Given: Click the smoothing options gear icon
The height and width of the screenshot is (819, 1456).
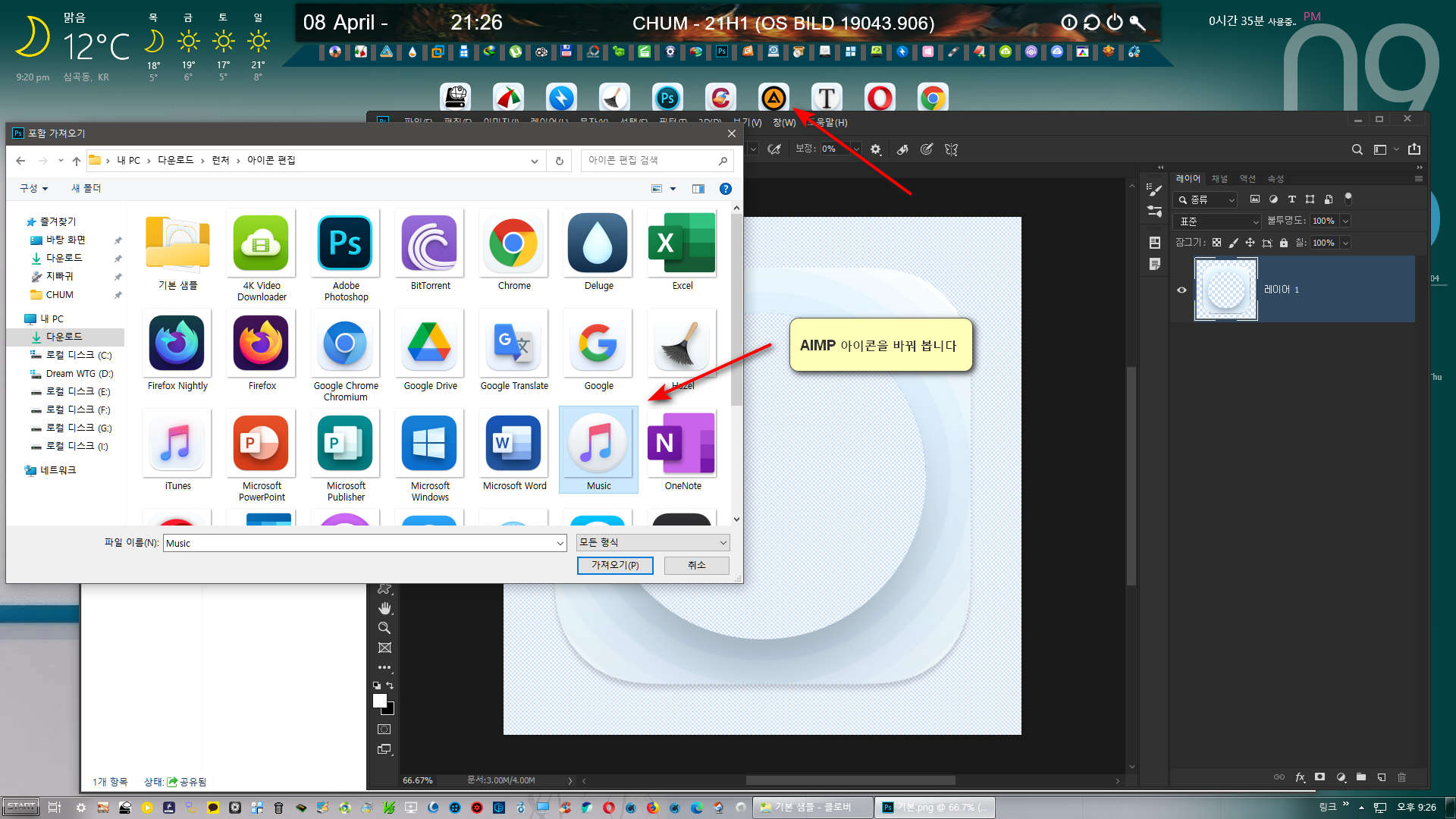Looking at the screenshot, I should click(876, 149).
